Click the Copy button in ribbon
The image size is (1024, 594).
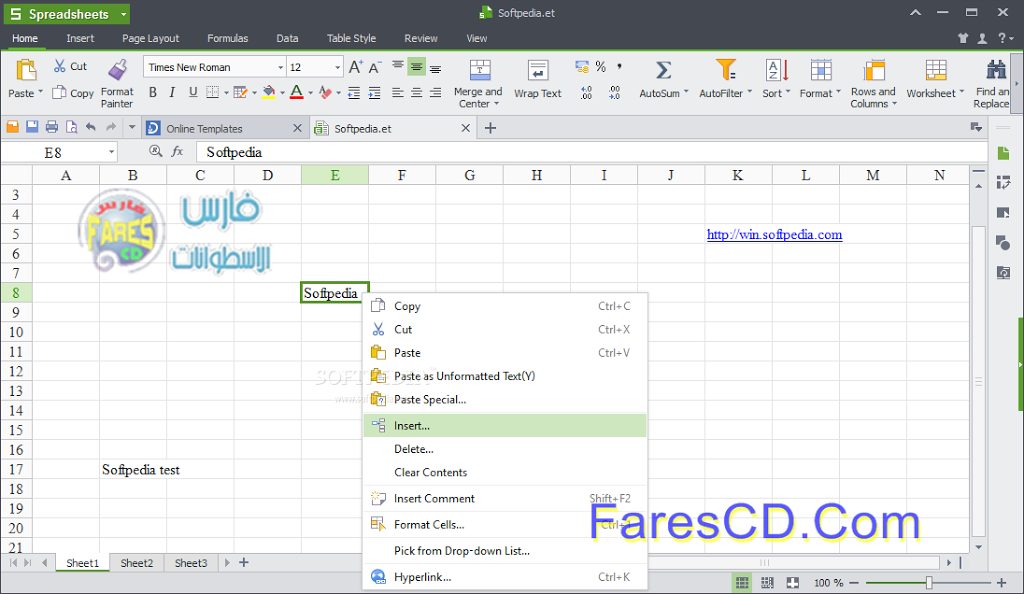coord(73,93)
